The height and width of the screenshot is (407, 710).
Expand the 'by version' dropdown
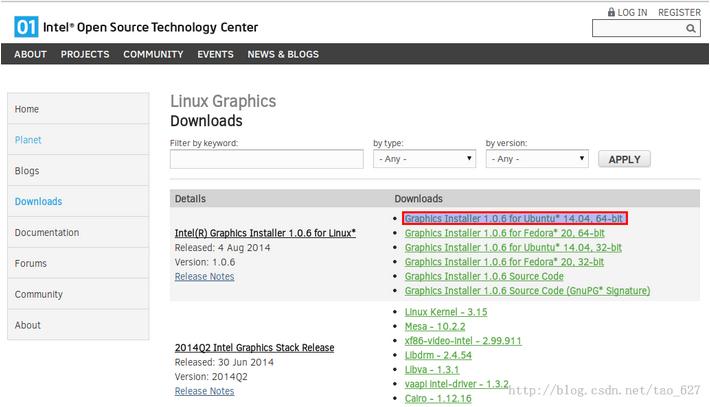[x=537, y=159]
